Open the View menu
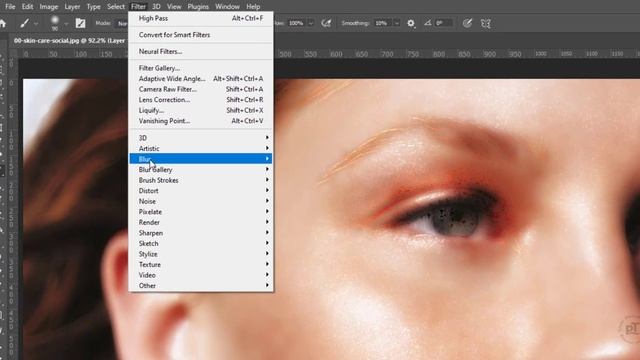Screen dimensions: 640x360 click(174, 7)
